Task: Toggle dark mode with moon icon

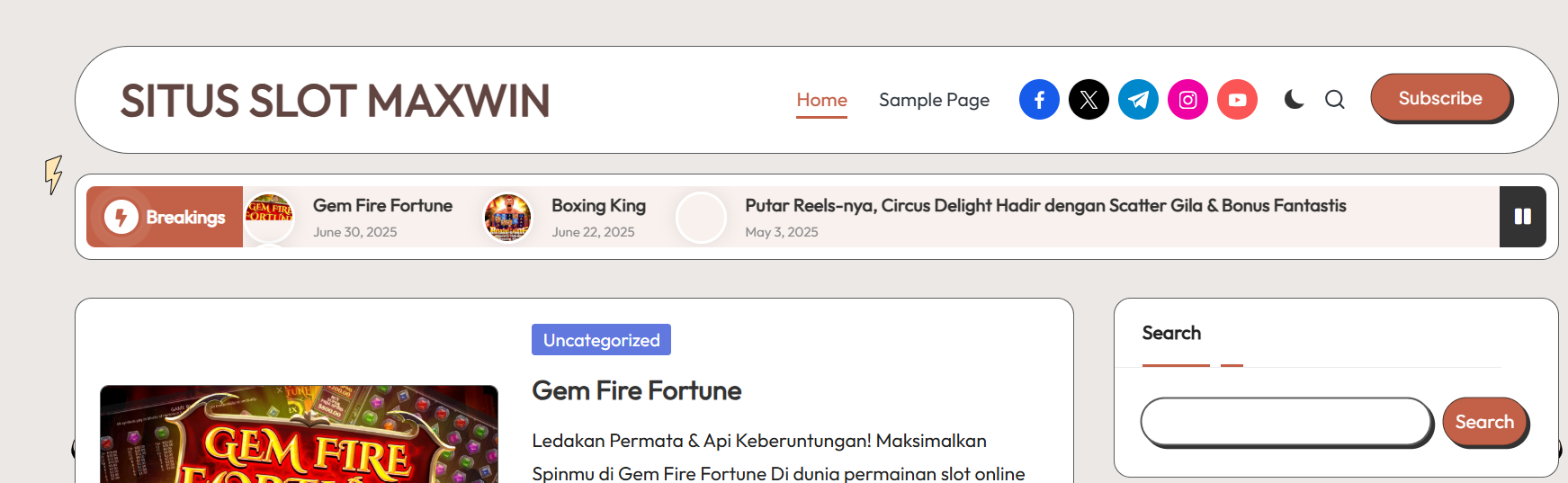Action: [1294, 99]
